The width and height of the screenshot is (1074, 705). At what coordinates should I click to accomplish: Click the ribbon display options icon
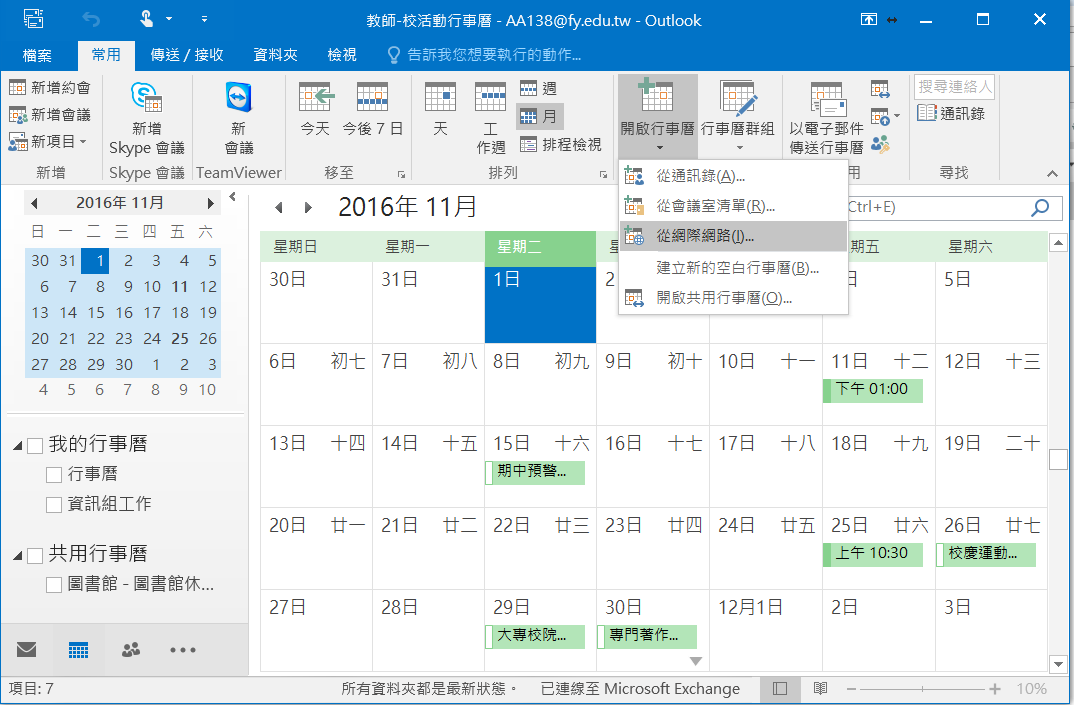pos(869,19)
